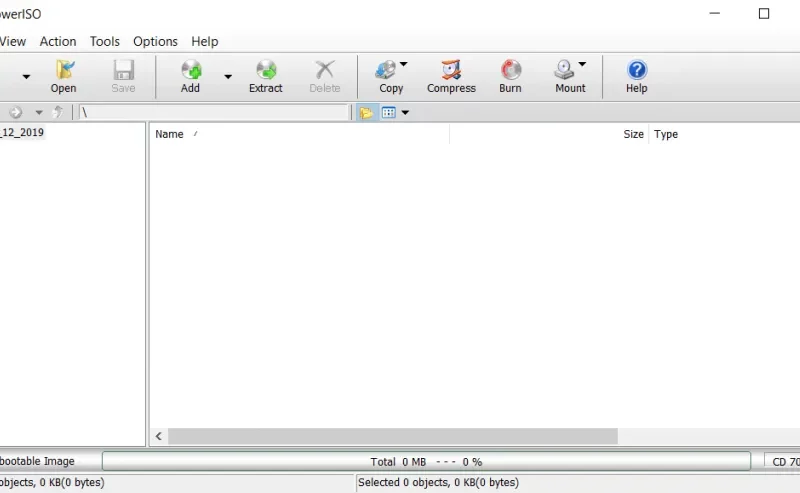Toggle the folder tree view icon
Image resolution: width=800 pixels, height=493 pixels.
(x=366, y=112)
